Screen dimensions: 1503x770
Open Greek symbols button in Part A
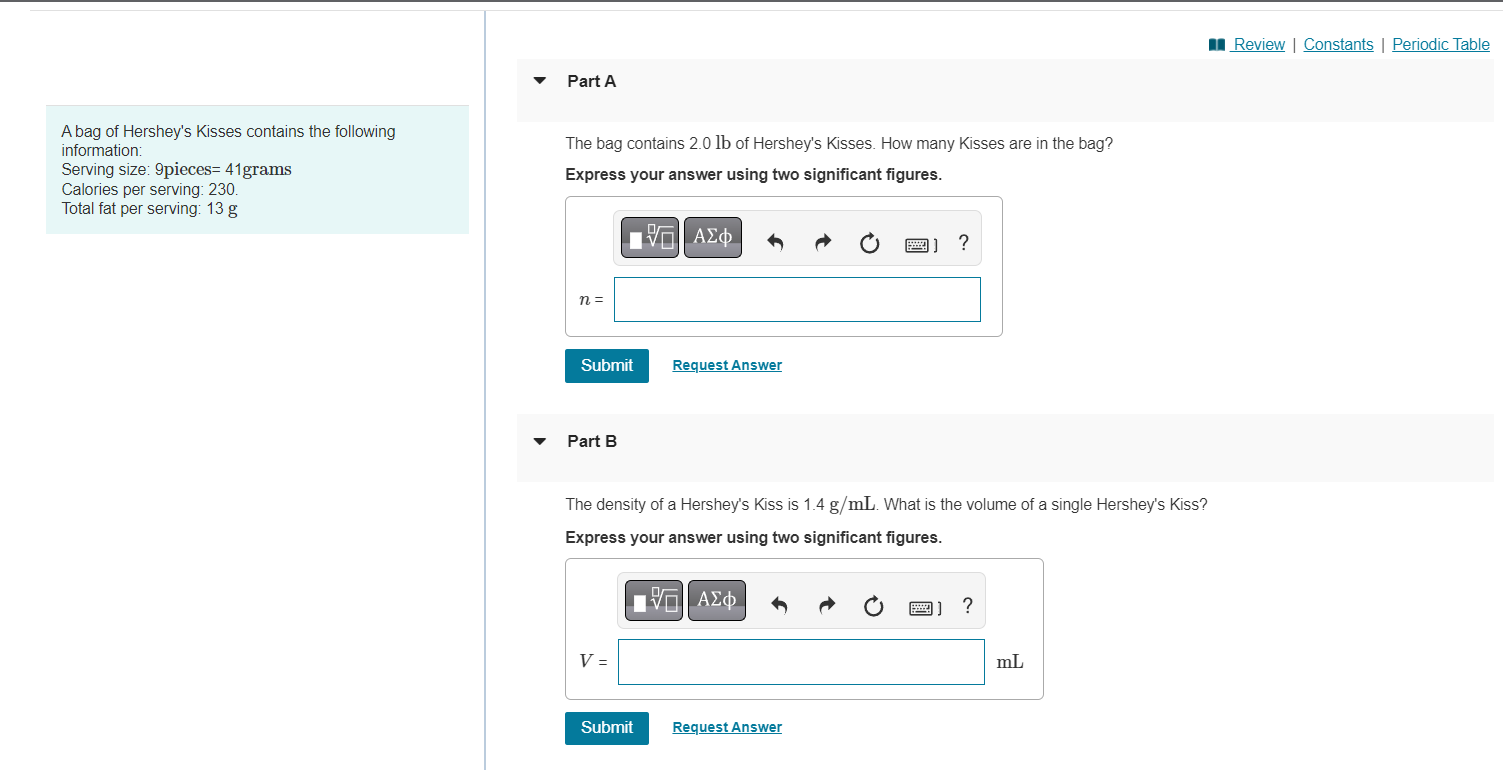(x=713, y=238)
